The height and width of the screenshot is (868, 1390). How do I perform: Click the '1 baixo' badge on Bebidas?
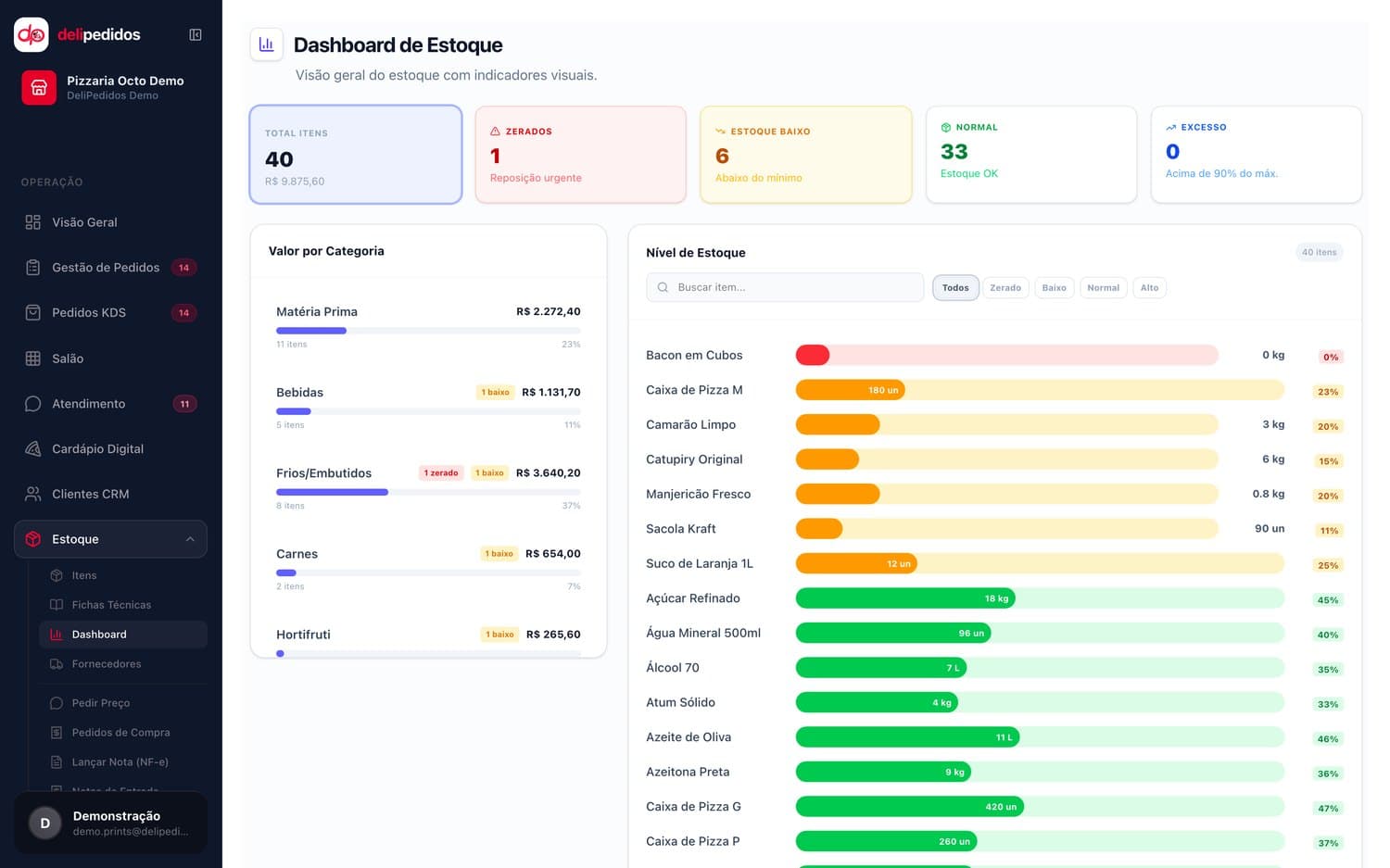(x=495, y=393)
